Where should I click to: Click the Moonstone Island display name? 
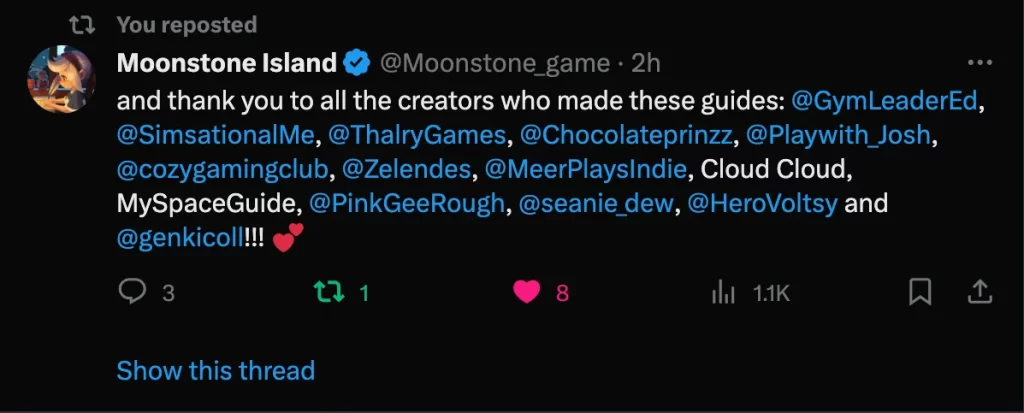tap(227, 63)
